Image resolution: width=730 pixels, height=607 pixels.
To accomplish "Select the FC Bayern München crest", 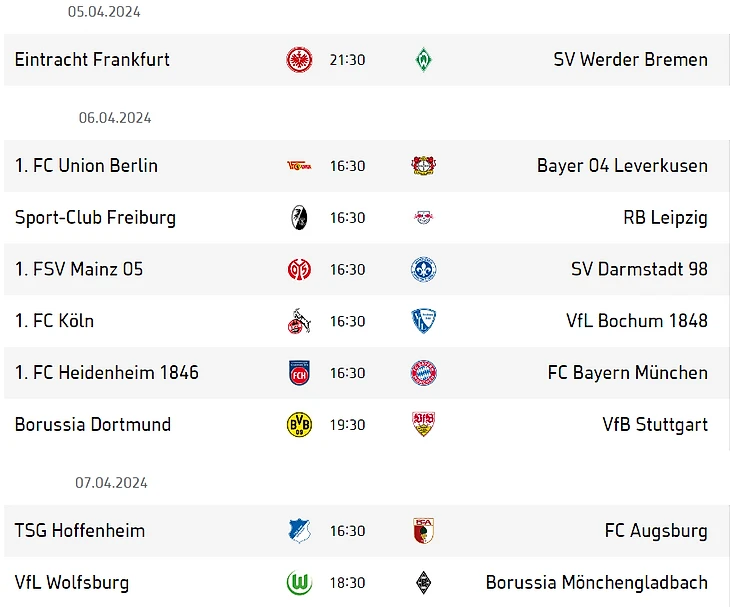I will [424, 373].
